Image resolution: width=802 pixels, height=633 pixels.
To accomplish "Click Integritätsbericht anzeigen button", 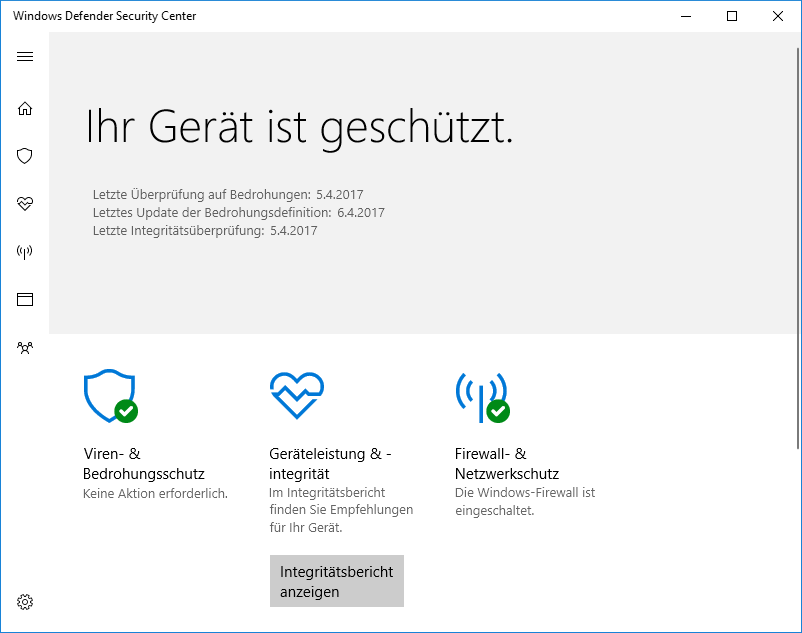I will pyautogui.click(x=337, y=581).
